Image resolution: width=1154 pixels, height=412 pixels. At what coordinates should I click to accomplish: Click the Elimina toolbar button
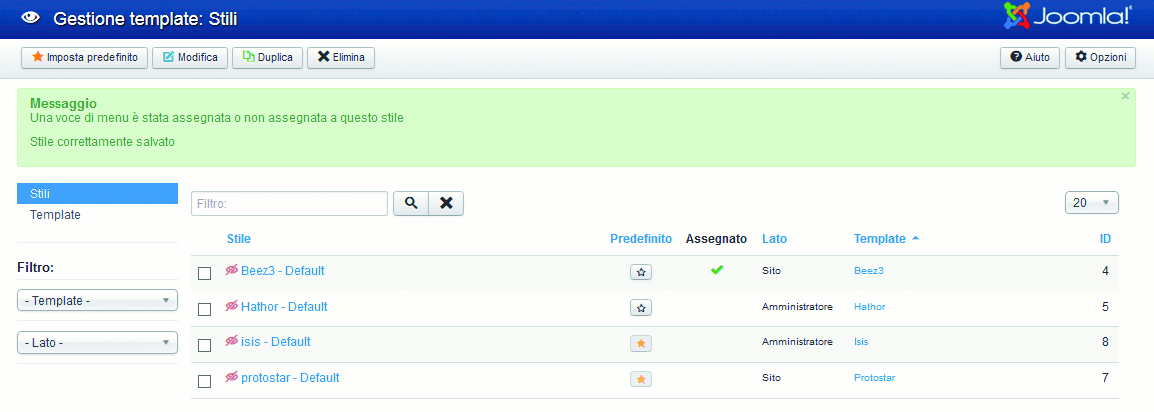coord(341,57)
